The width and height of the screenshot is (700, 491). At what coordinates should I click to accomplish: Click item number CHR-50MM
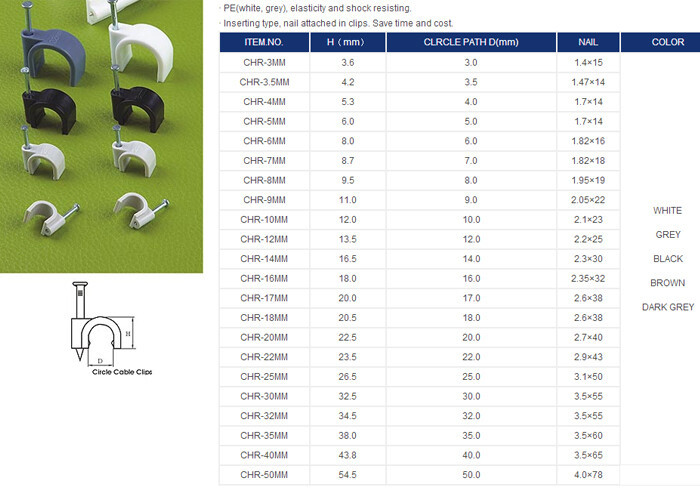[x=264, y=474]
